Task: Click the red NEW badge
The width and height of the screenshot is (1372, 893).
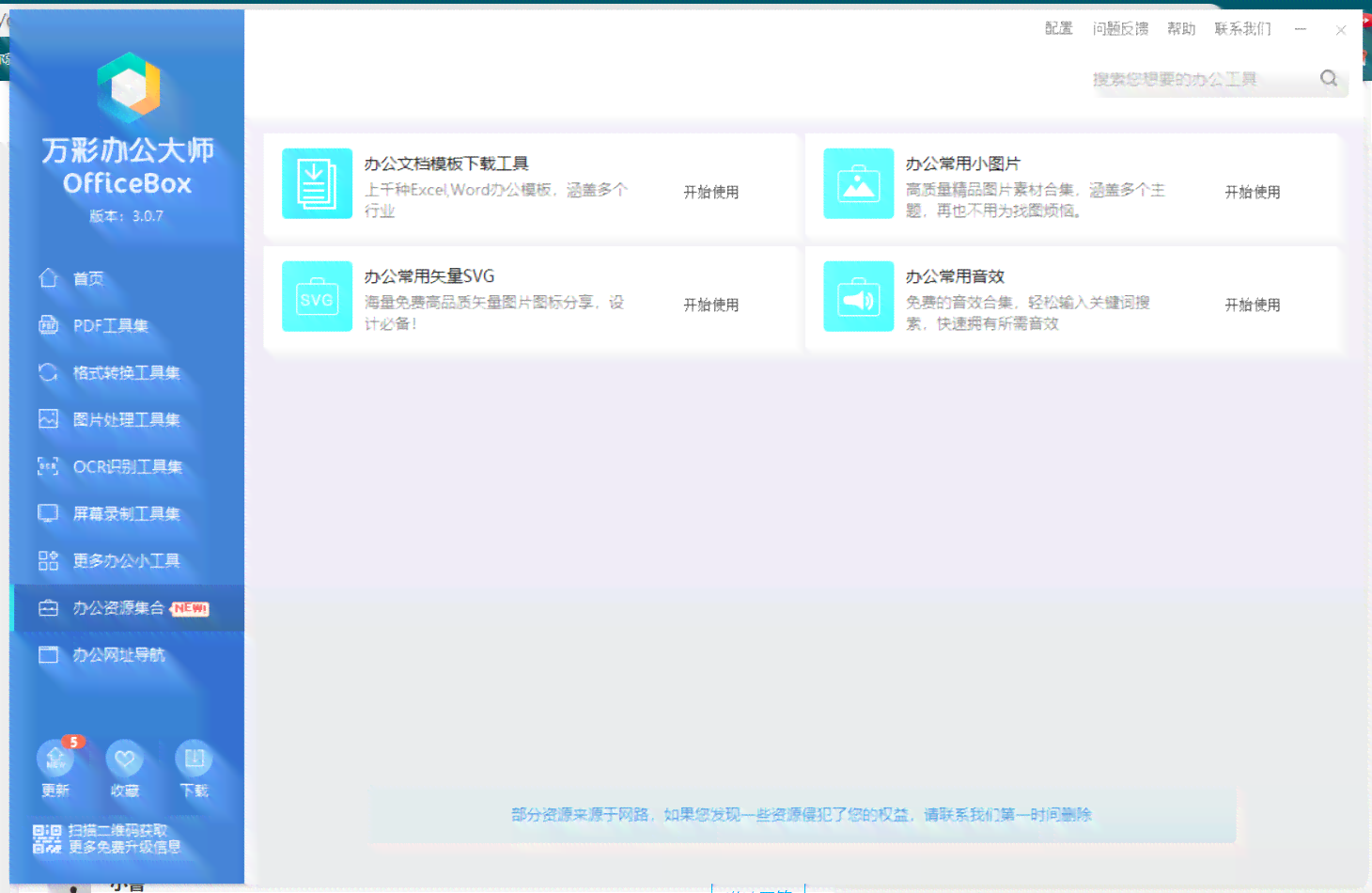Action: tap(191, 608)
